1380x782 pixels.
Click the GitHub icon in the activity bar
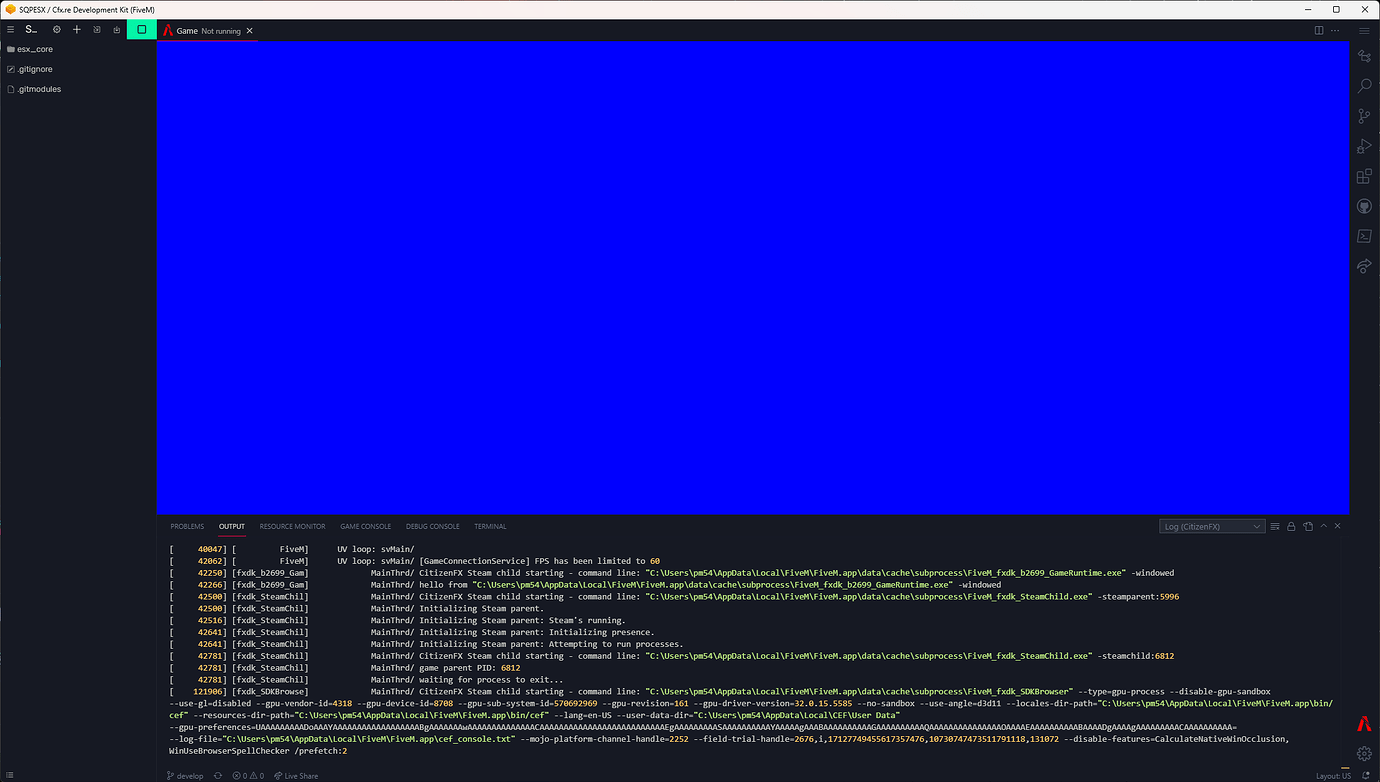(1364, 206)
